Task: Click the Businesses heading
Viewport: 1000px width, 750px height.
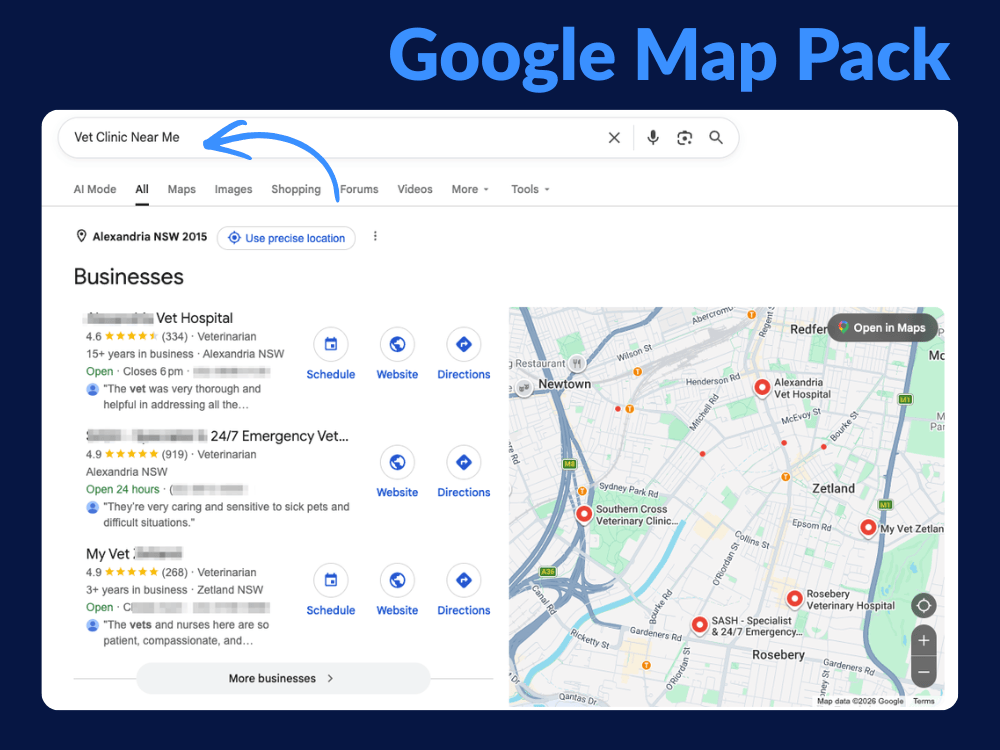Action: pos(129,277)
